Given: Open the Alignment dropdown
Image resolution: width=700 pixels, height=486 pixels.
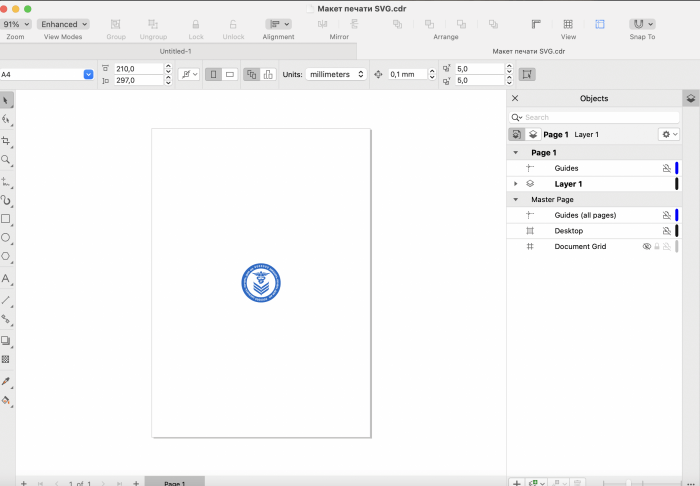Looking at the screenshot, I should [x=279, y=24].
